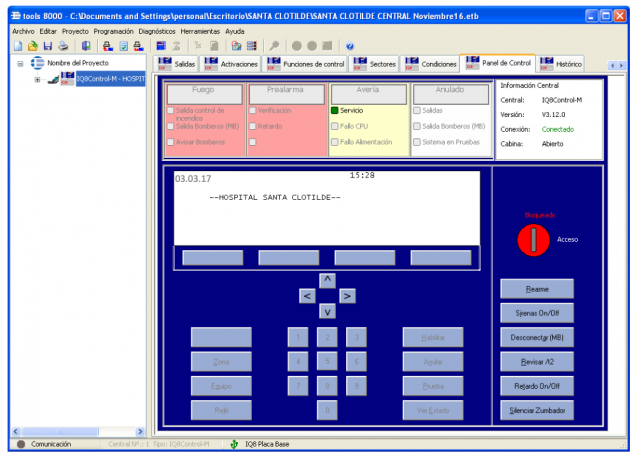Open the Diagnósticos menu
This screenshot has height=458, width=640.
coord(157,31)
